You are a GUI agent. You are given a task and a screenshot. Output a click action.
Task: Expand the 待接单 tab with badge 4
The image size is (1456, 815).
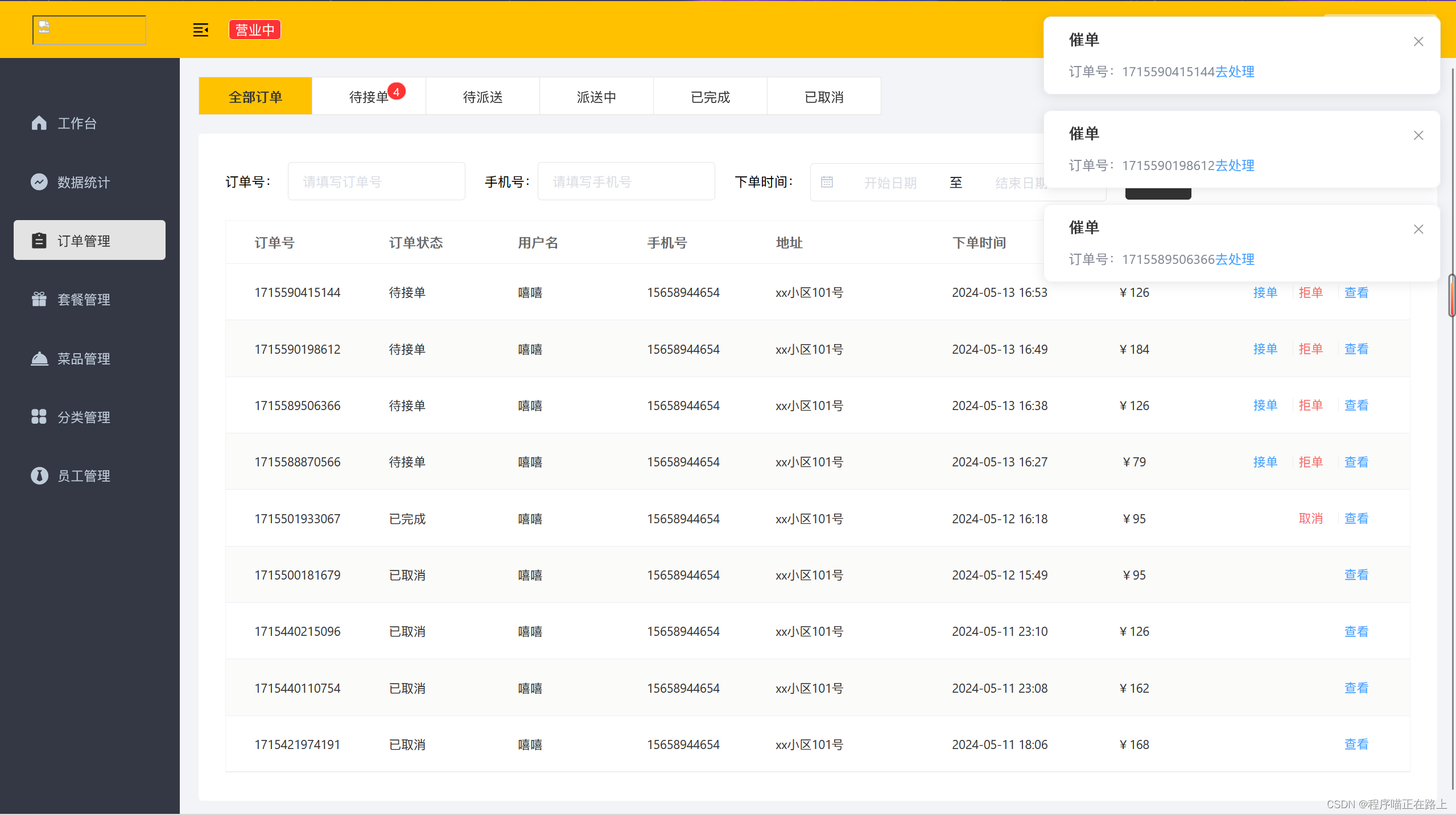[x=369, y=96]
